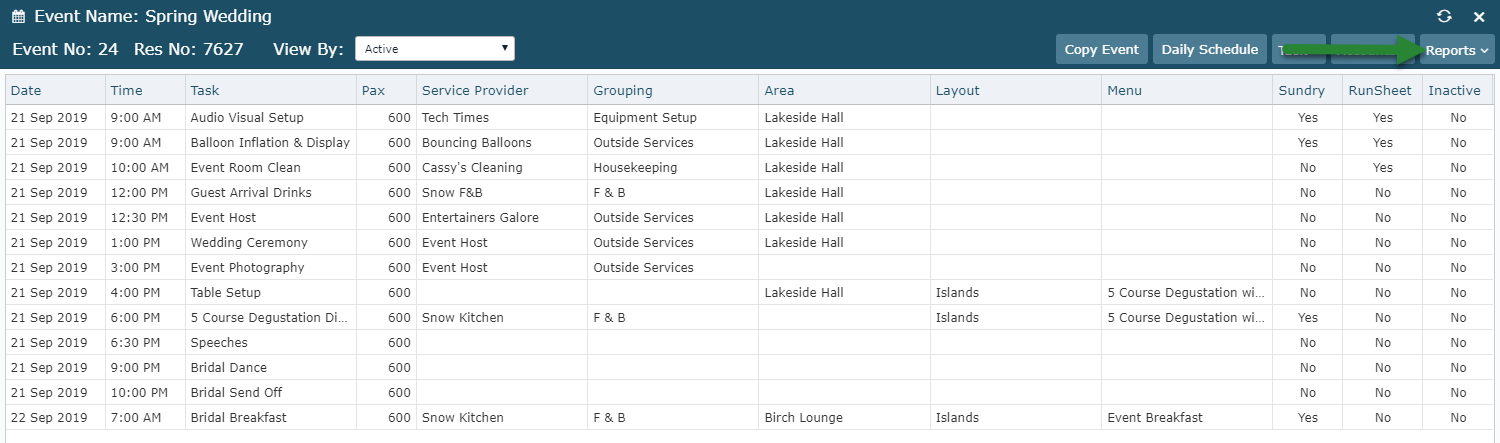Select the Guest Arrival Drinks task
1500x443 pixels.
click(251, 192)
